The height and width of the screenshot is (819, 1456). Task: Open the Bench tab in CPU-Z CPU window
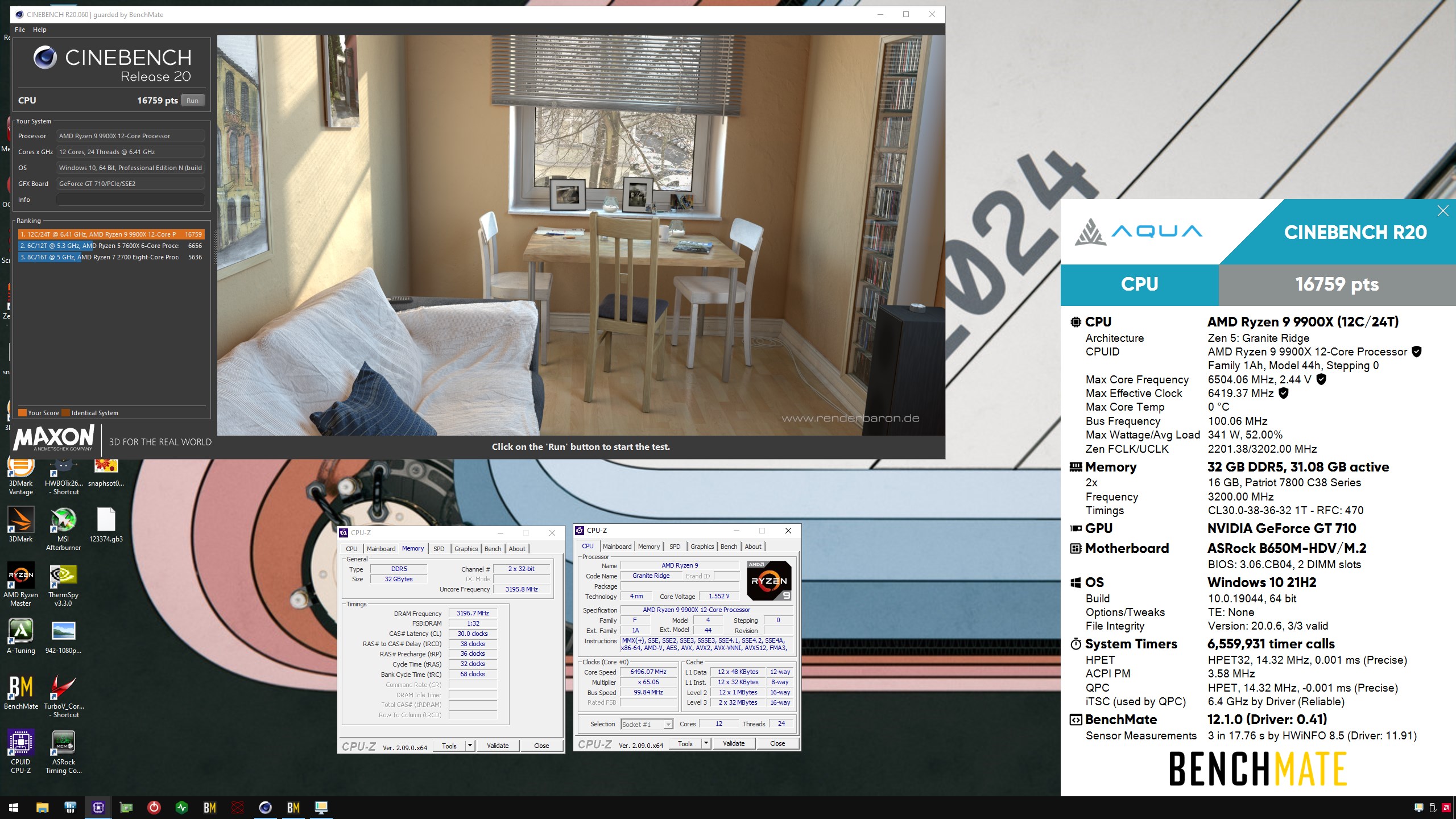729,547
